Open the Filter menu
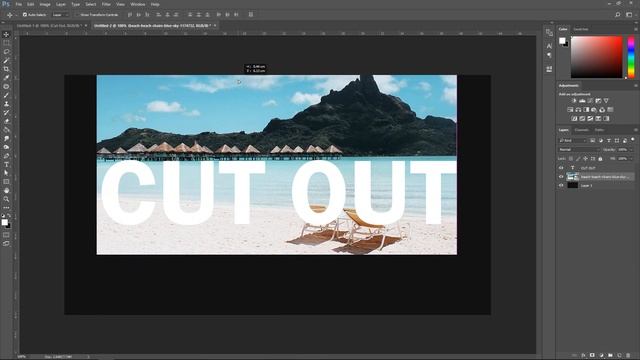Viewport: 640px width, 360px height. 106,4
